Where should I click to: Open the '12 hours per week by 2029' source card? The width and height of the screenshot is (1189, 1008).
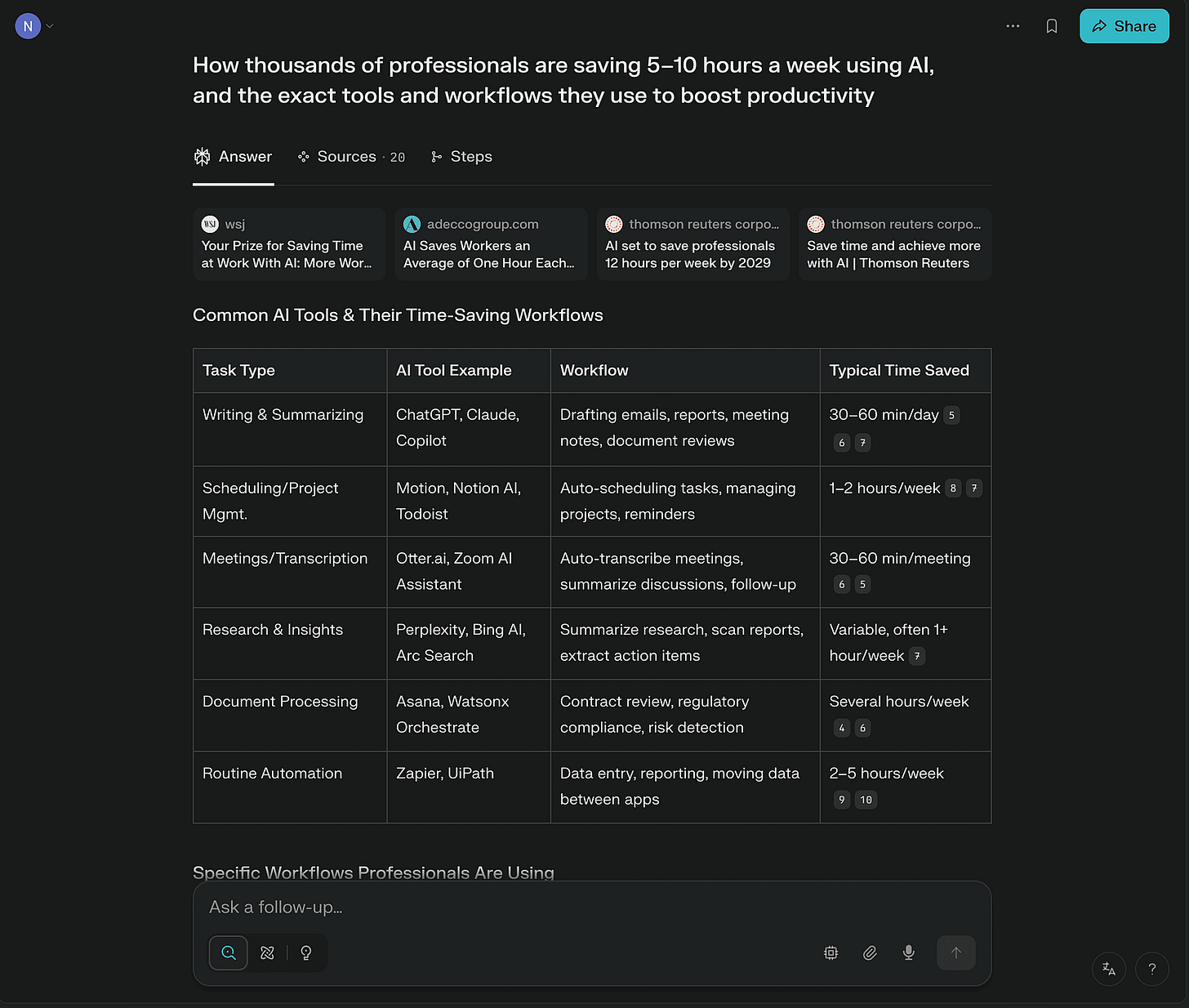pyautogui.click(x=692, y=243)
